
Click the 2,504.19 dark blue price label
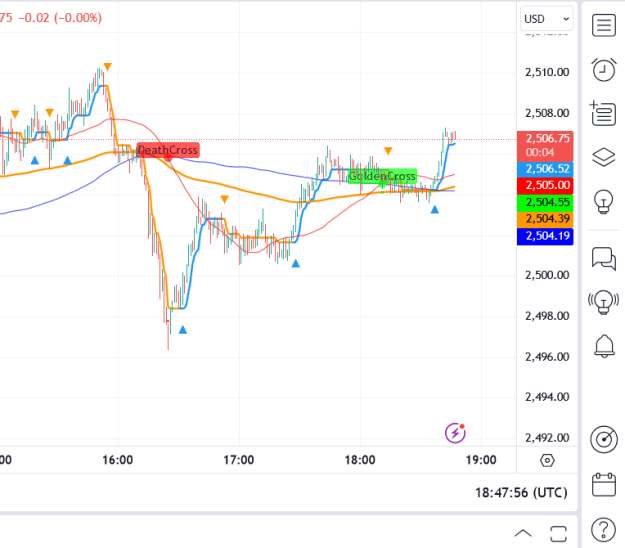[x=545, y=236]
